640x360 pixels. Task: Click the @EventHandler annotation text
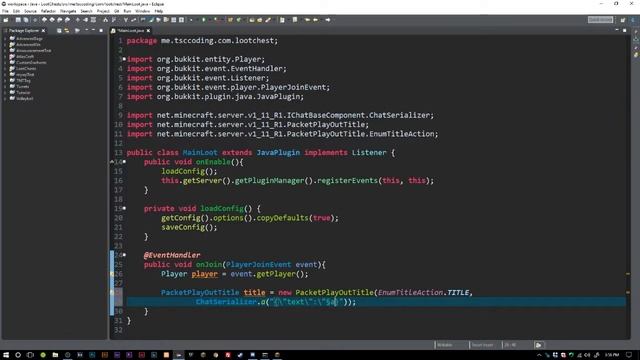click(x=172, y=255)
